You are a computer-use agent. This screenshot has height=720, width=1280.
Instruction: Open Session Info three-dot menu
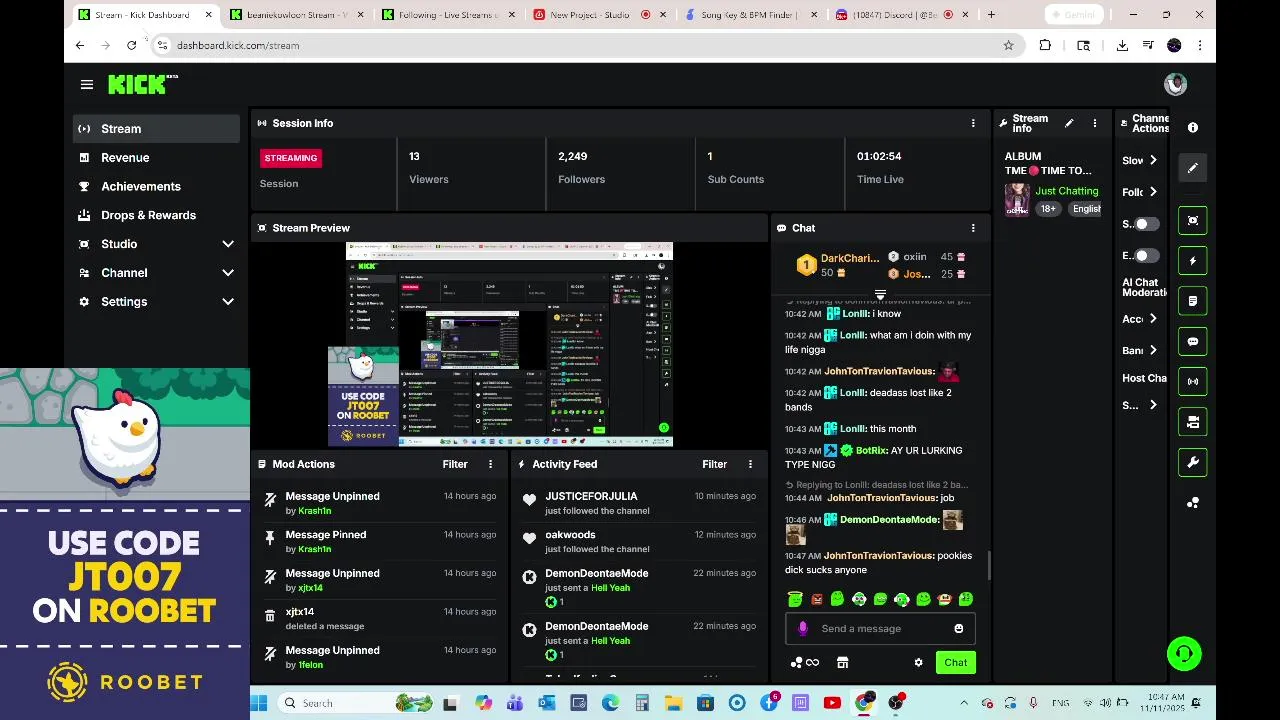[x=973, y=123]
